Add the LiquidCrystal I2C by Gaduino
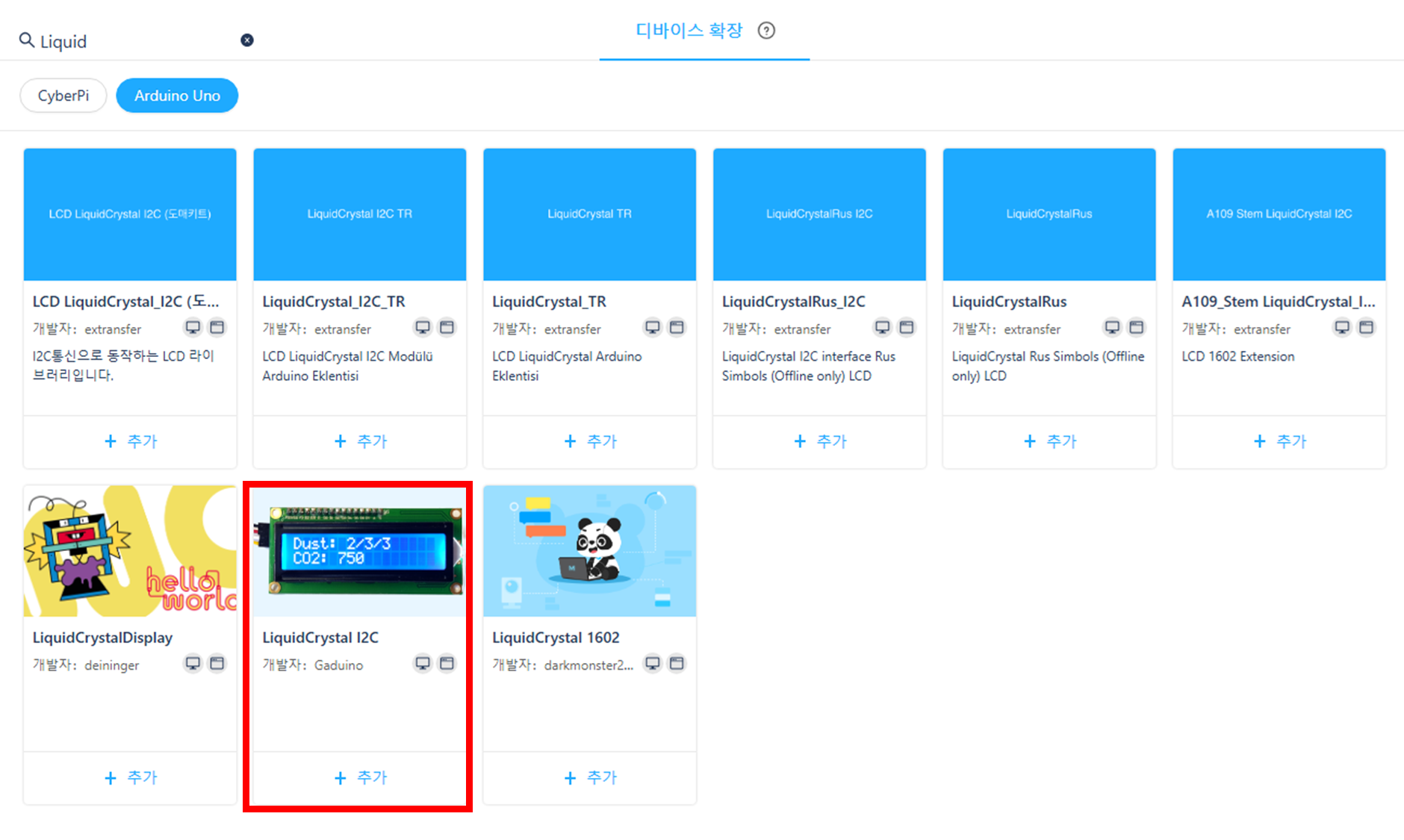1404x840 pixels. 360,777
